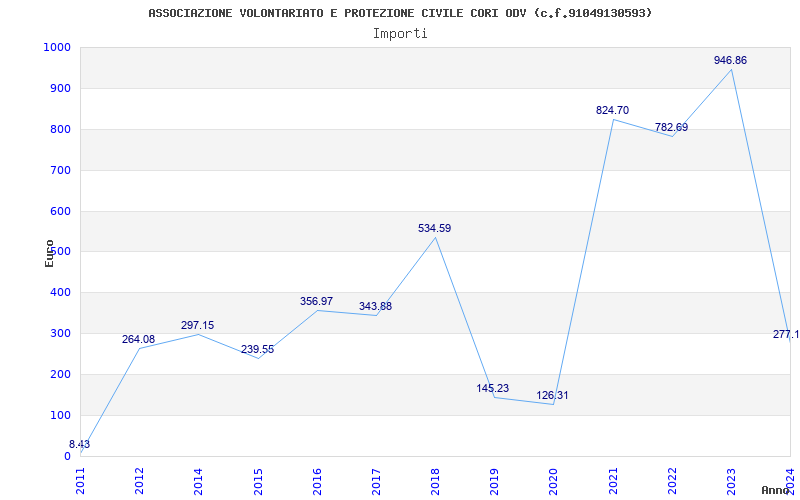
Task: Click y-axis value 0
Action: (x=67, y=456)
